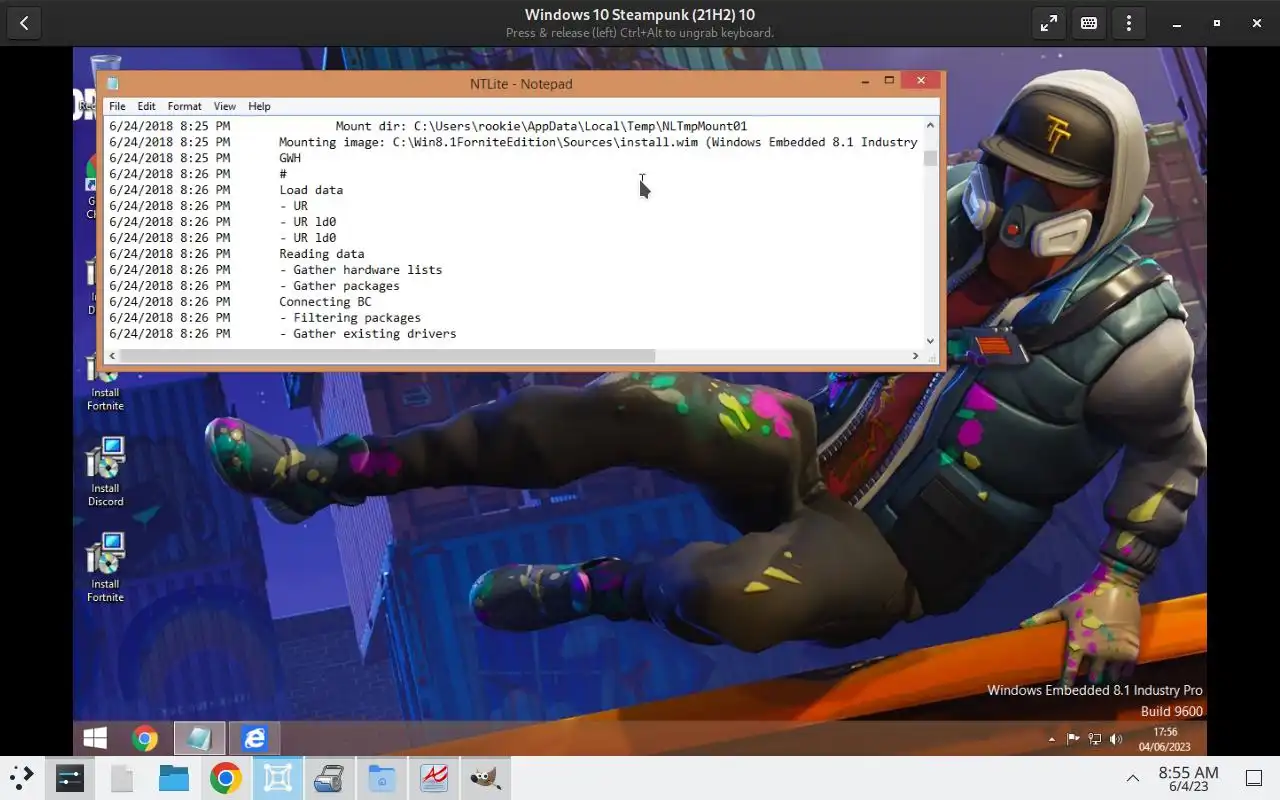Click the 'Load data' log entry

(x=311, y=190)
